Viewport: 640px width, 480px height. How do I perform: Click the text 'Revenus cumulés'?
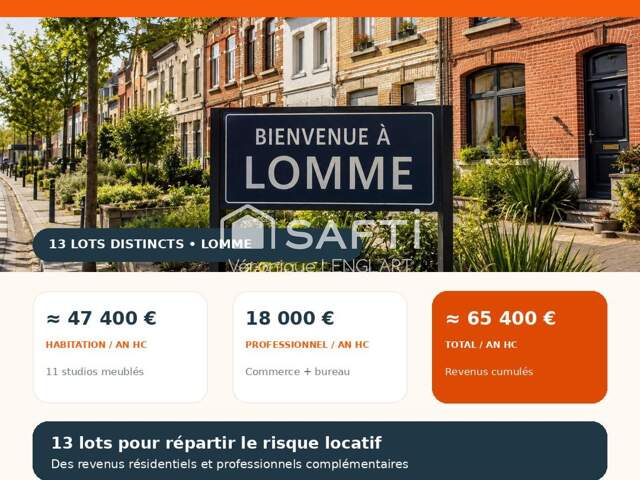pos(489,372)
